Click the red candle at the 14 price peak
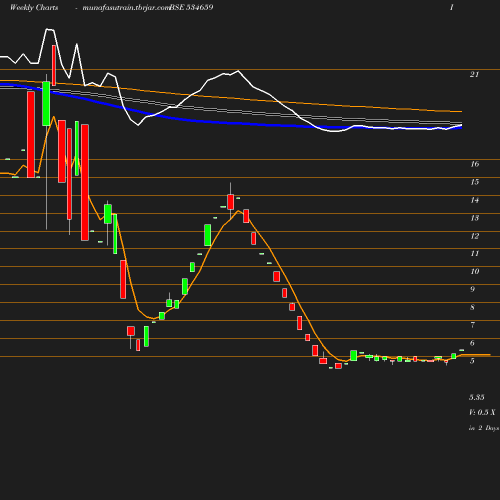 (230, 202)
